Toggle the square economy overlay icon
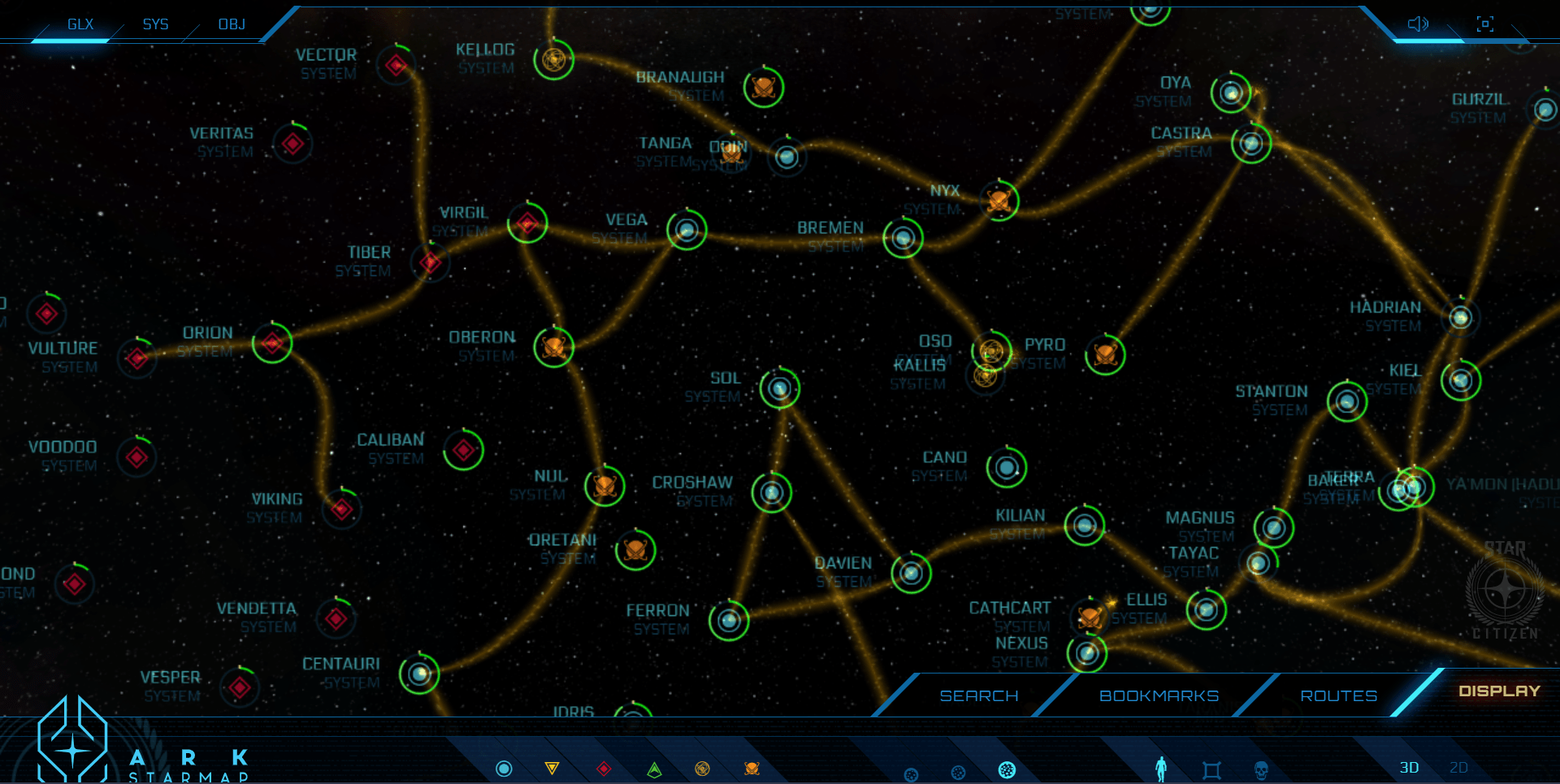Screen dimensions: 1560x784 tap(1211, 770)
